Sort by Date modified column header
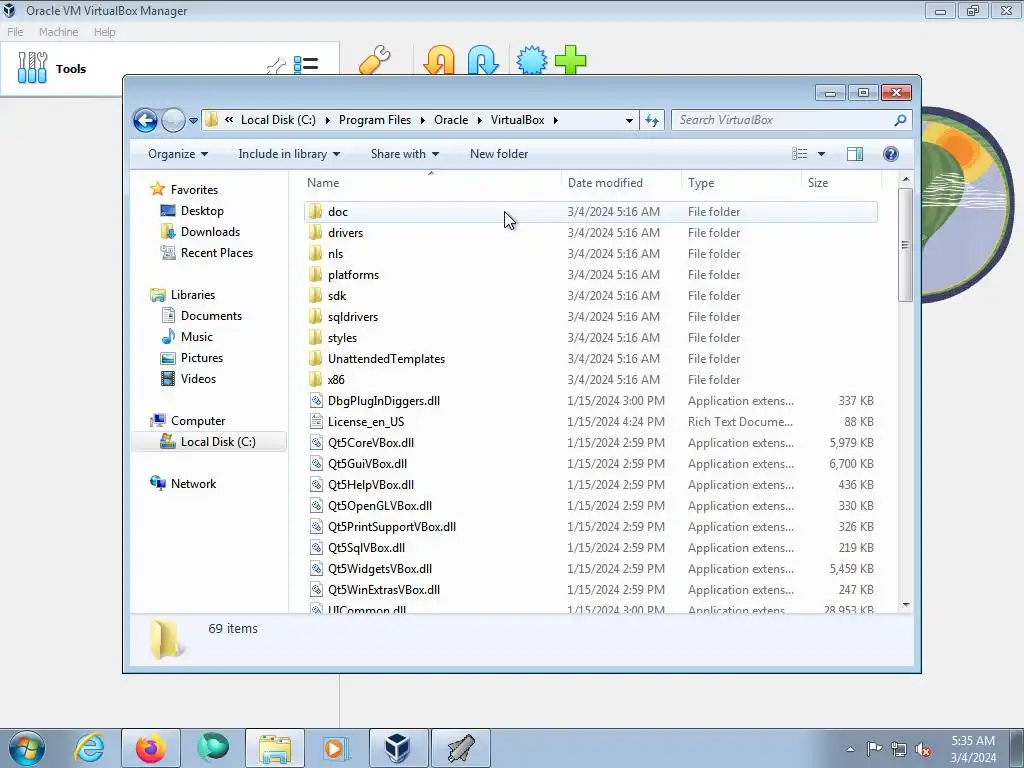1024x768 pixels. 621,183
